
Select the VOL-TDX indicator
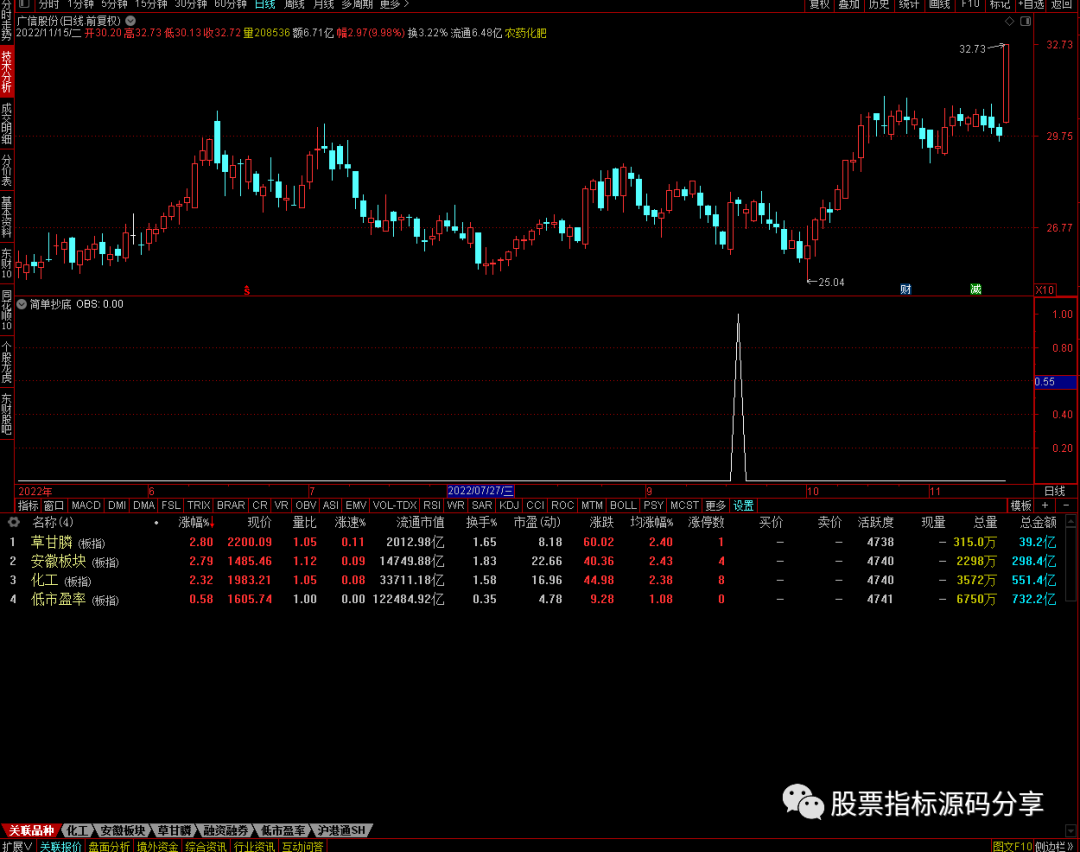click(x=395, y=506)
